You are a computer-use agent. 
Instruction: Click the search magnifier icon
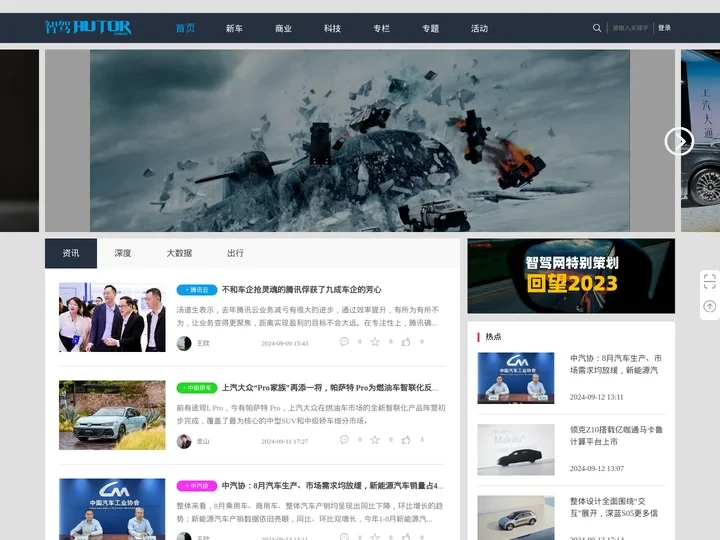(596, 28)
